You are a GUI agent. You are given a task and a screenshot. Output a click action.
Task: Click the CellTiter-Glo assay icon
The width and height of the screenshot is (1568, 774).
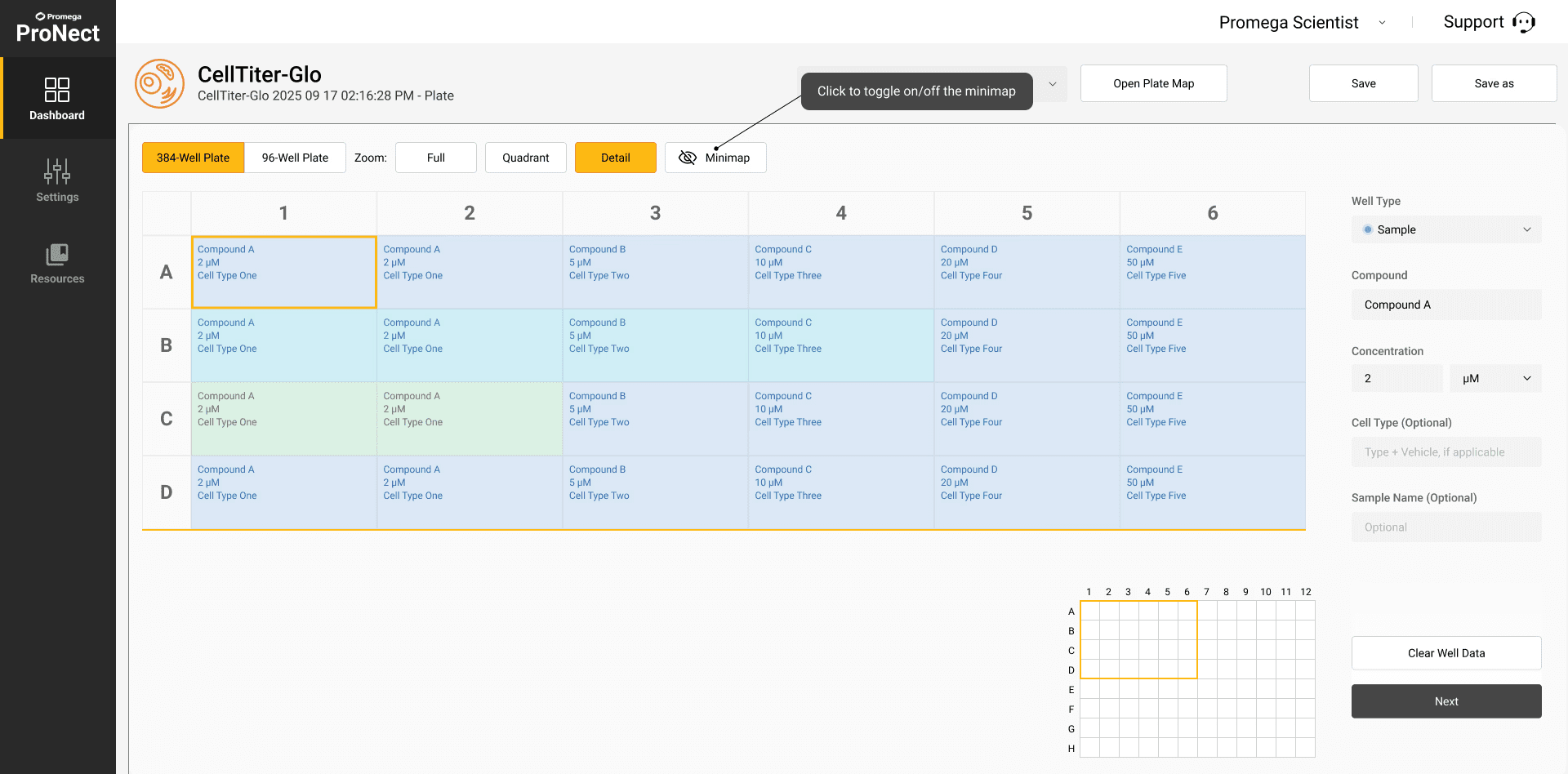pyautogui.click(x=160, y=83)
